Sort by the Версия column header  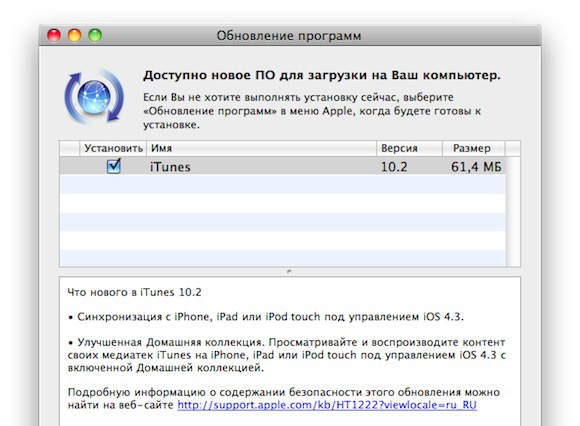coord(409,148)
